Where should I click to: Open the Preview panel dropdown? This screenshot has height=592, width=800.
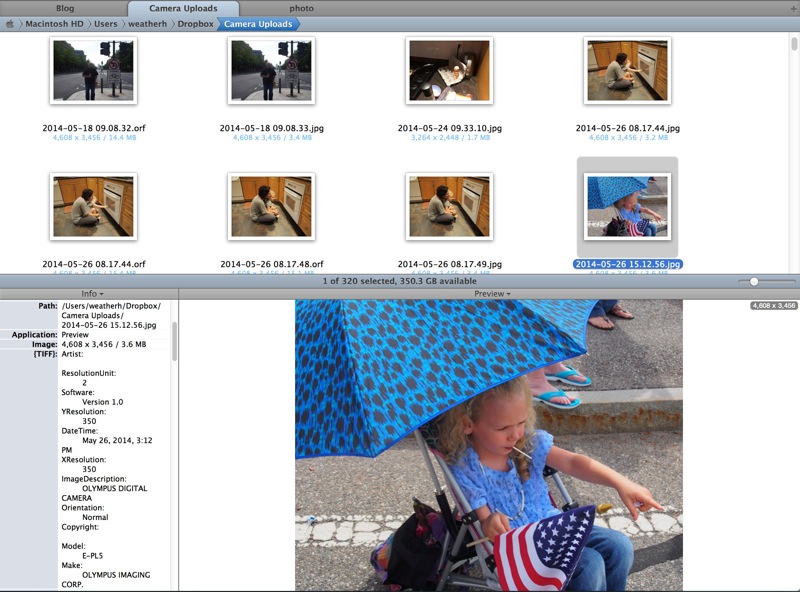pos(492,294)
